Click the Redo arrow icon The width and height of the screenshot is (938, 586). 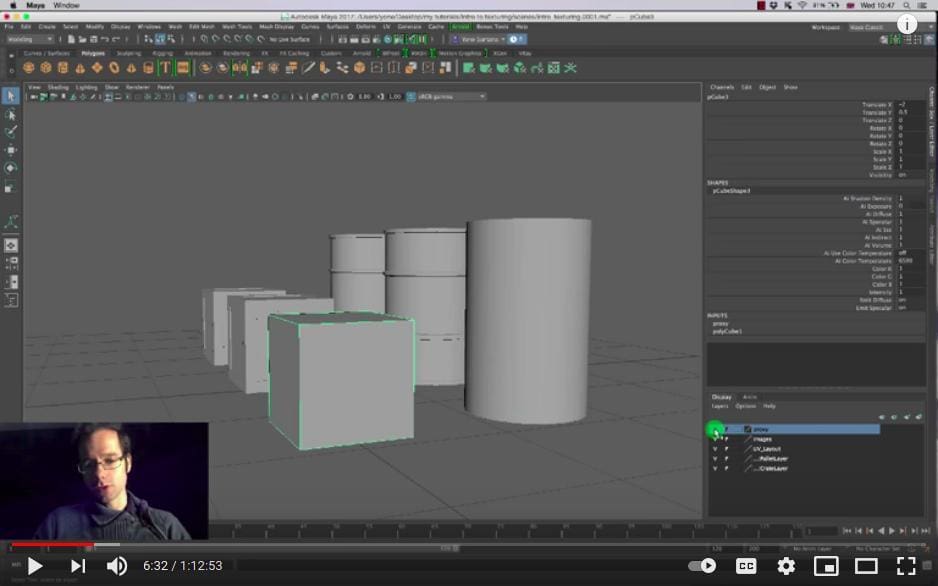point(116,39)
